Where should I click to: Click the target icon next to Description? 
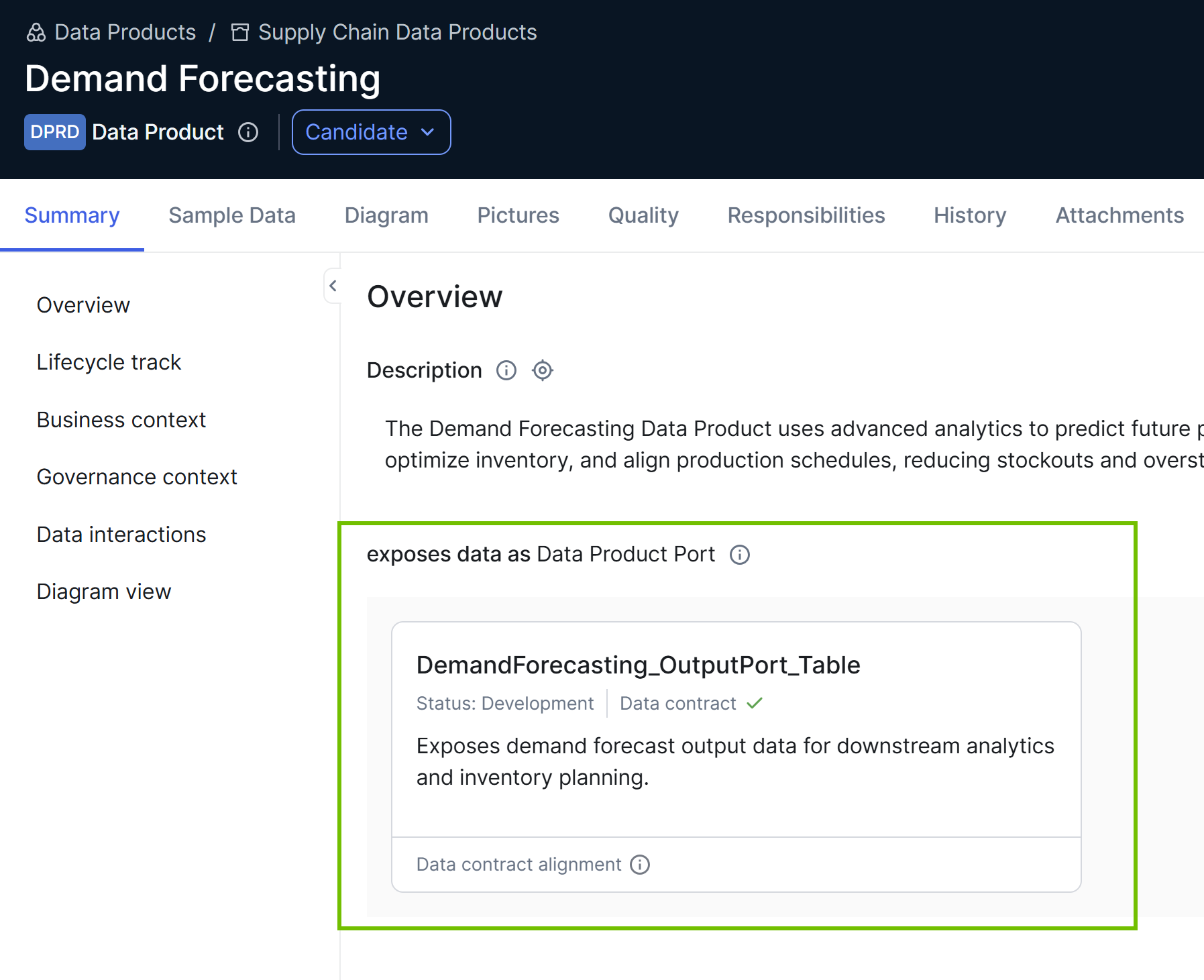543,370
